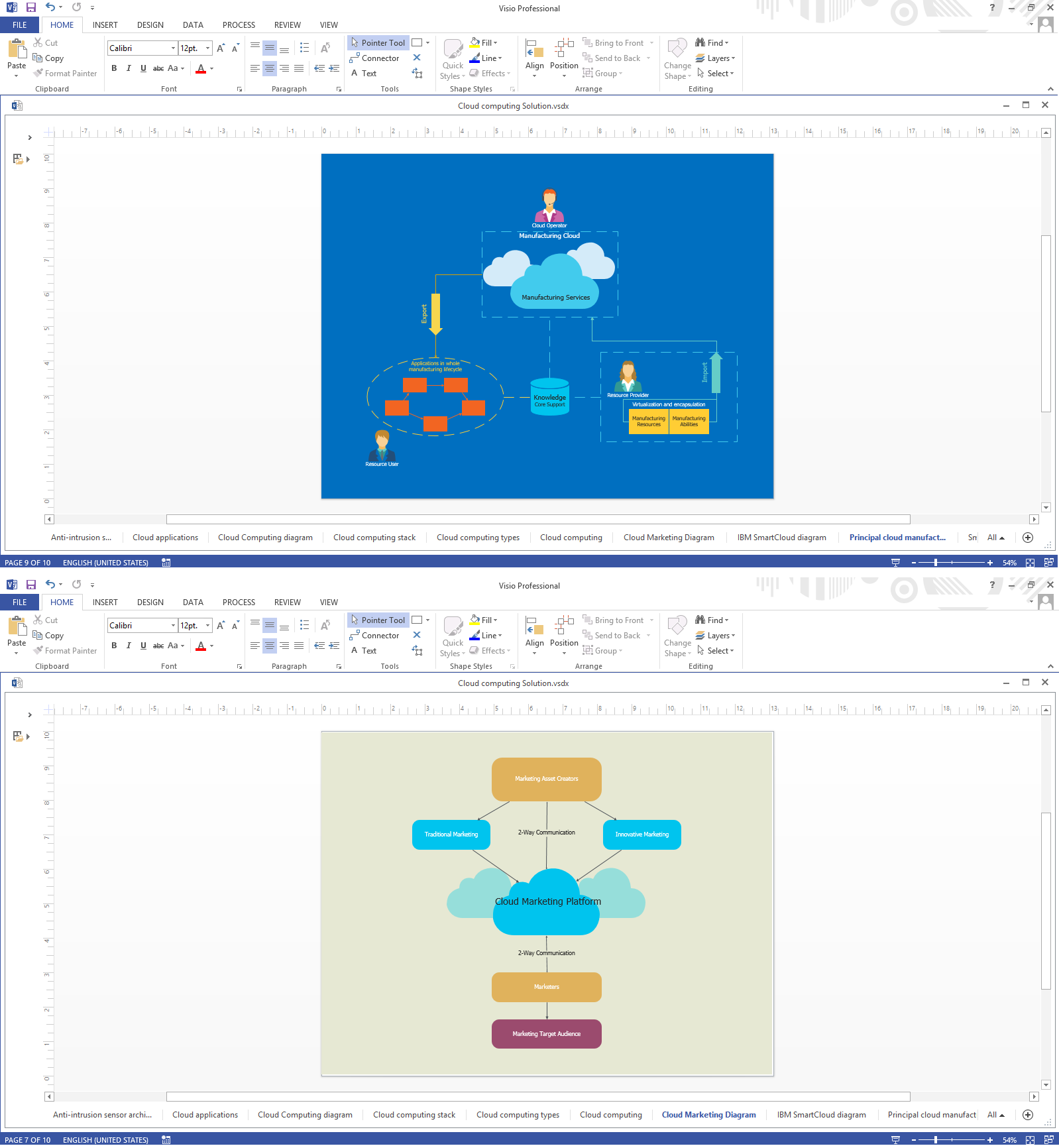1059x1148 pixels.
Task: Expand All pages list in top window
Action: click(996, 538)
